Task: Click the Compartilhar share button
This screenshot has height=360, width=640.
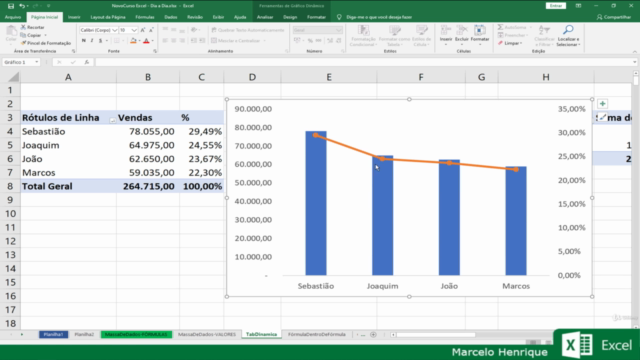Action: click(613, 17)
